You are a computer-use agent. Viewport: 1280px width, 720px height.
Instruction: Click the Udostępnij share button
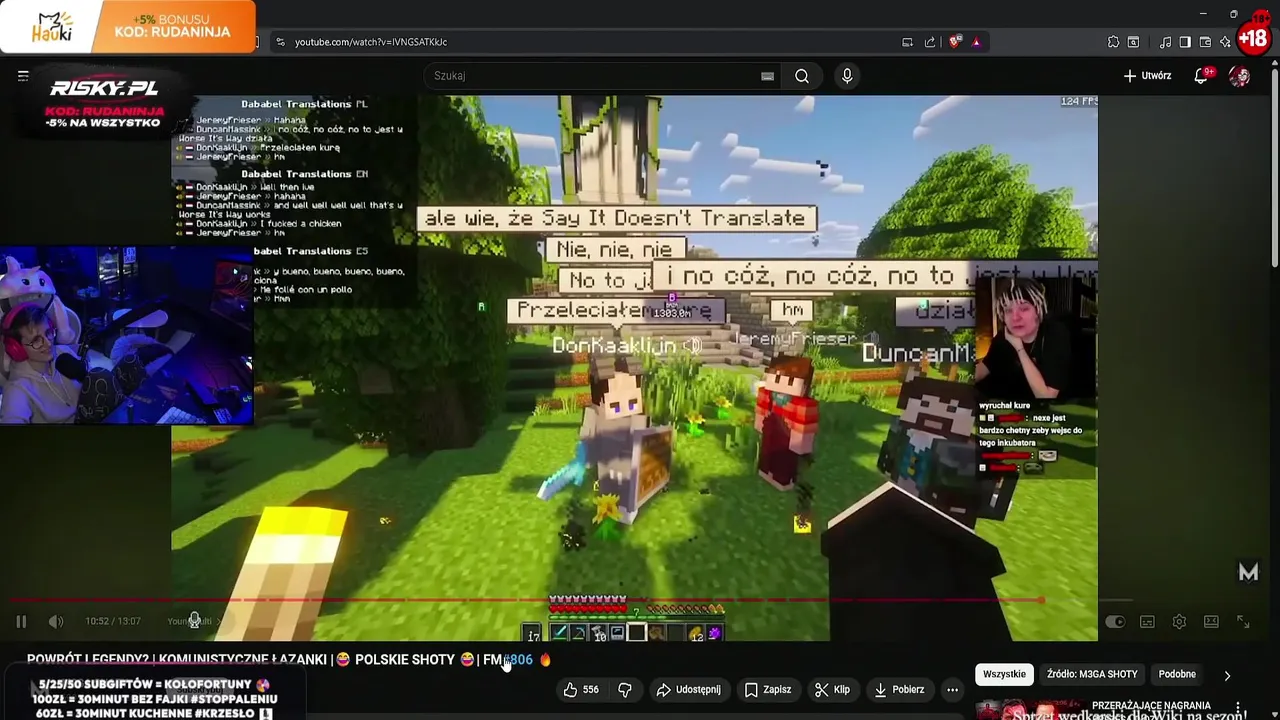tap(688, 689)
